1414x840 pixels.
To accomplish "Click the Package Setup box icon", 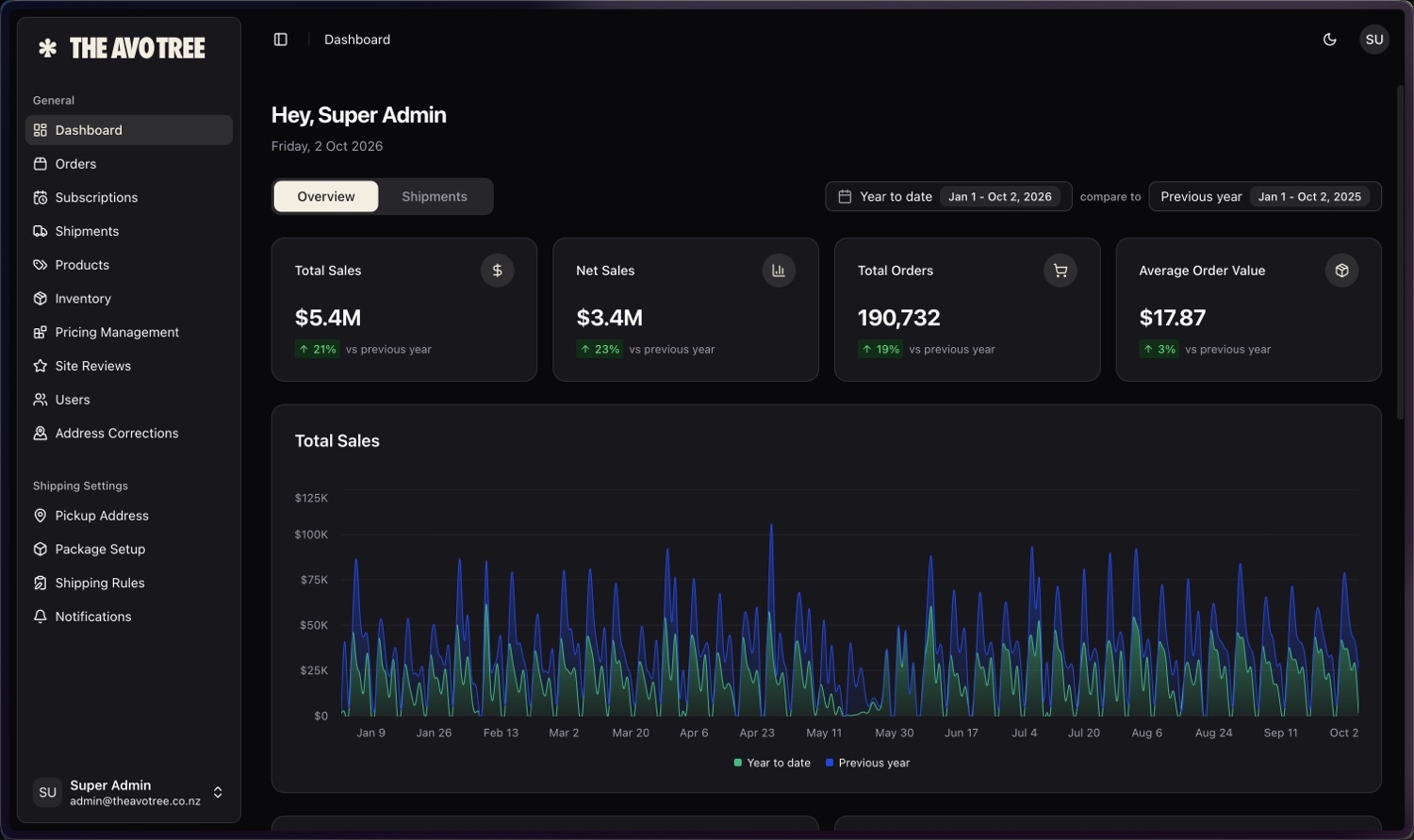I will tap(41, 550).
